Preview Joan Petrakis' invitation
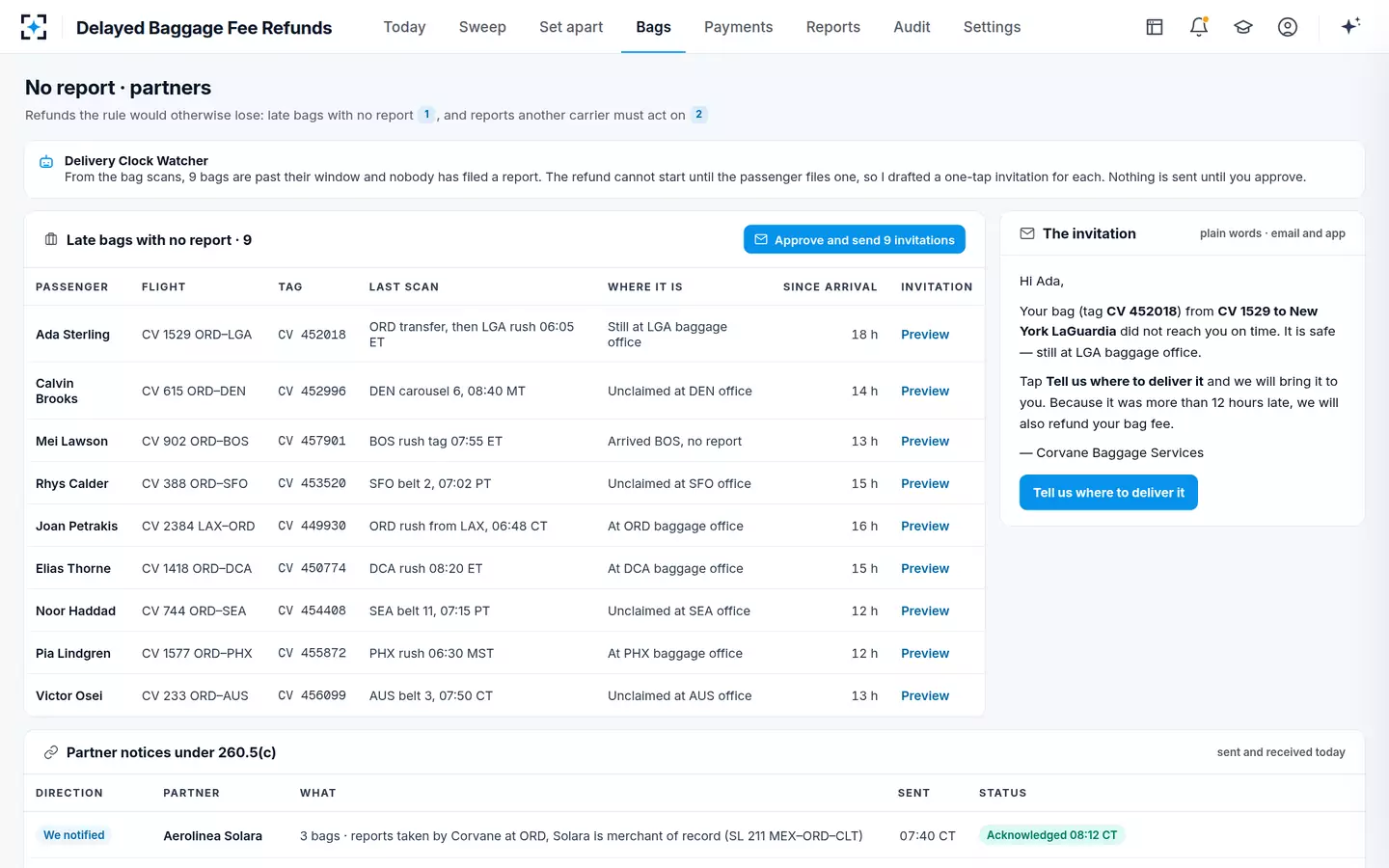Viewport: 1389px width, 868px height. click(x=925, y=526)
